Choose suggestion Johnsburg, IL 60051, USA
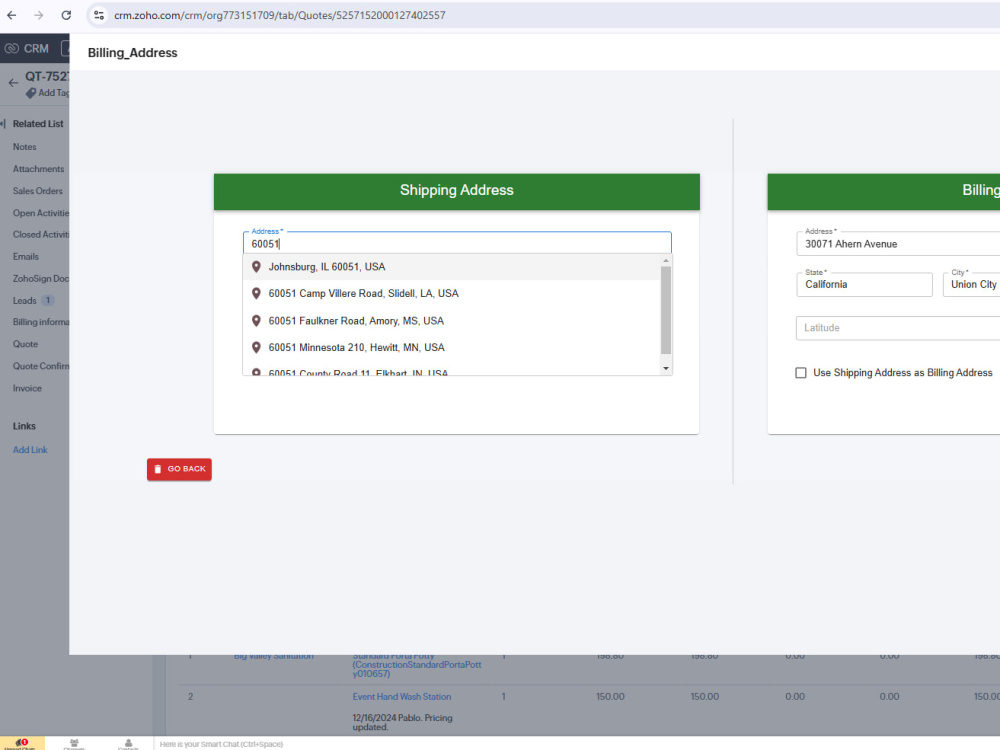1000x750 pixels. [x=452, y=267]
